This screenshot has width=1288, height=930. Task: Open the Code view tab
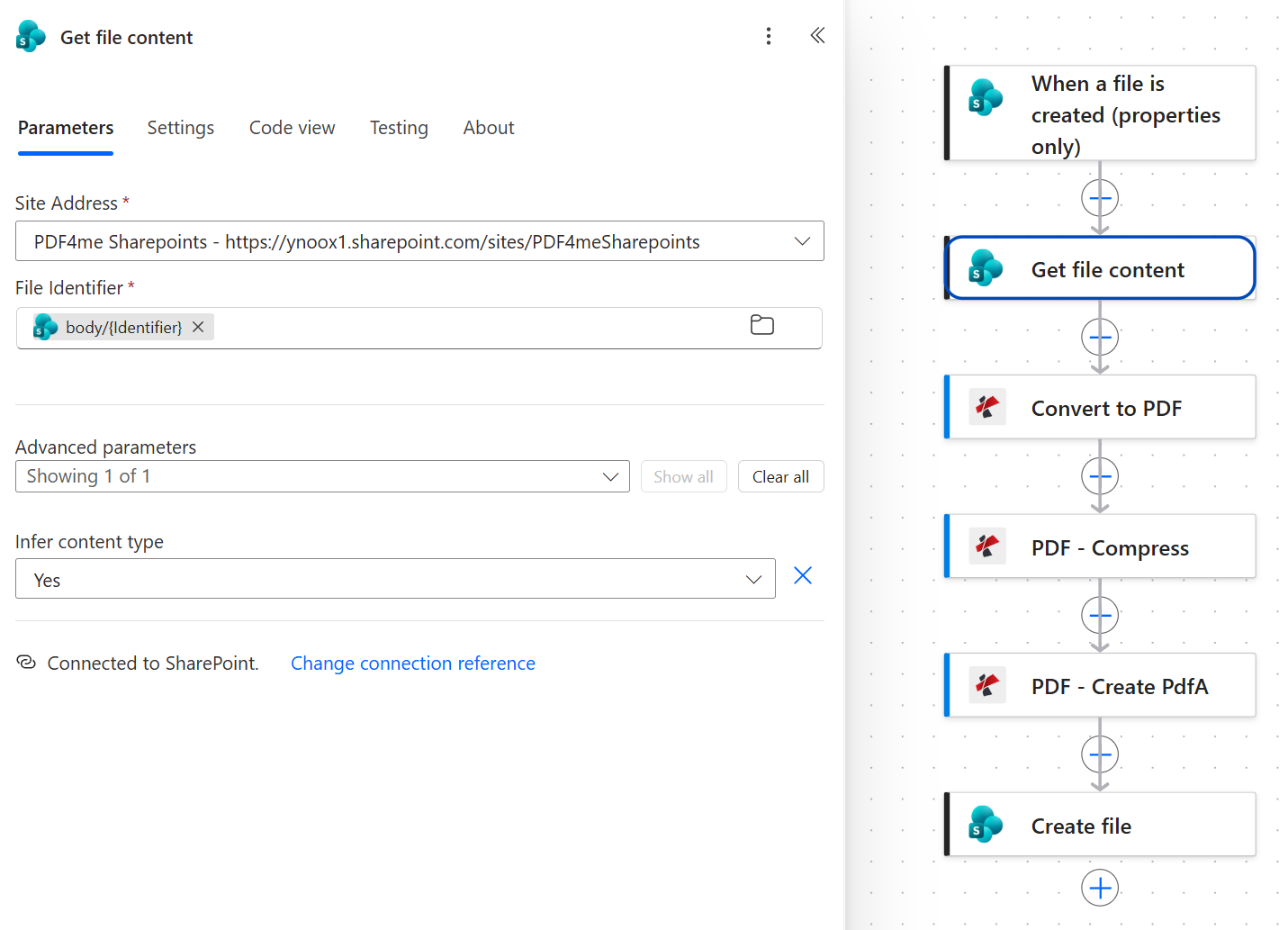tap(293, 128)
